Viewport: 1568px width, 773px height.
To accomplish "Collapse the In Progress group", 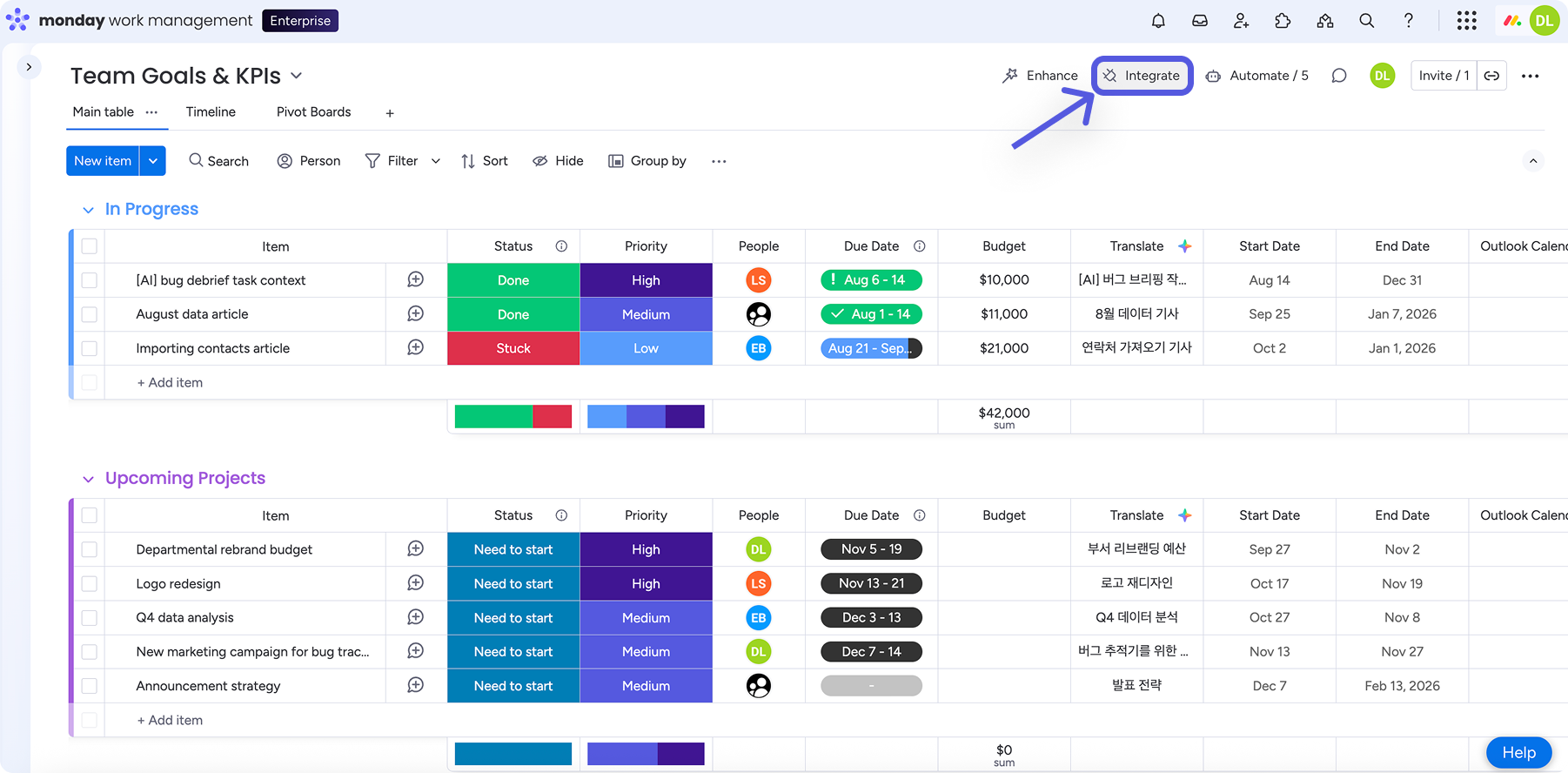I will [88, 210].
